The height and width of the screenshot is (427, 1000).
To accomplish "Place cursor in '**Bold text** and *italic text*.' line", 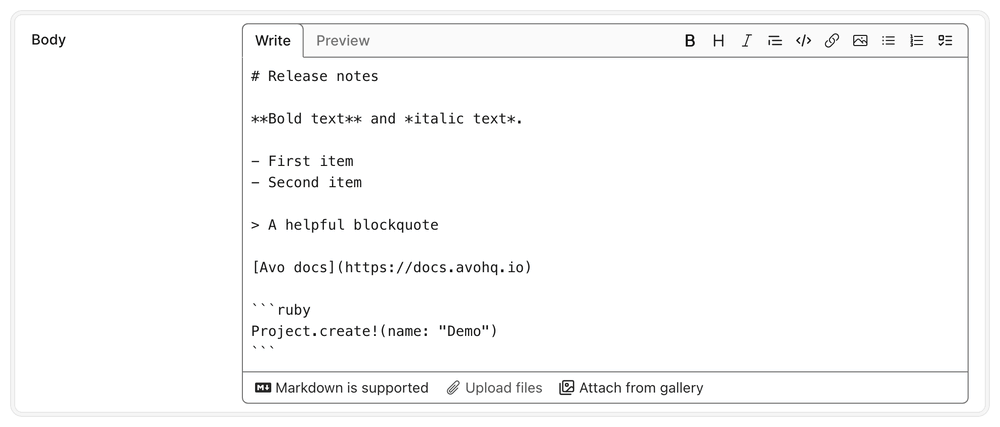I will 387,119.
